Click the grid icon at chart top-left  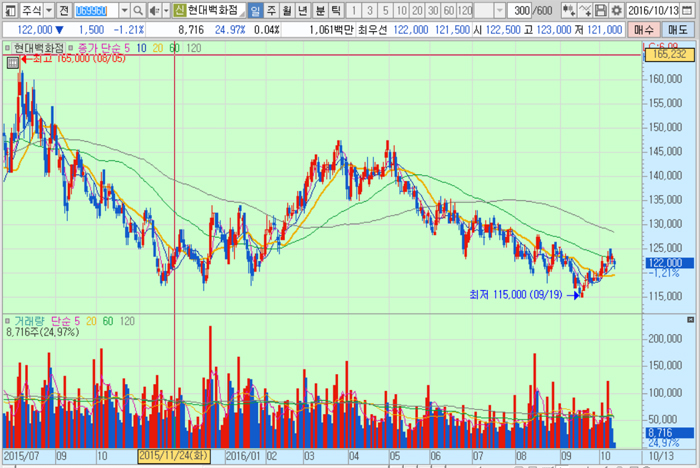(x=12, y=62)
